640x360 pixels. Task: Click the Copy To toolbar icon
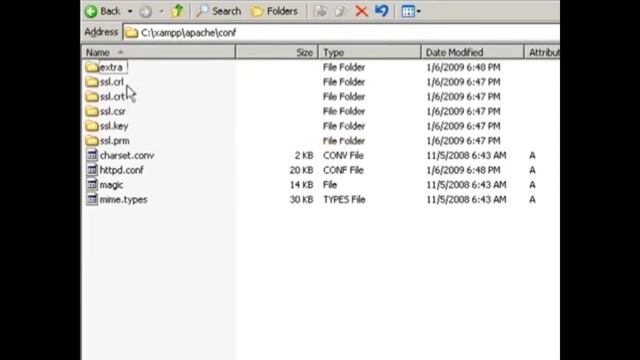point(340,11)
